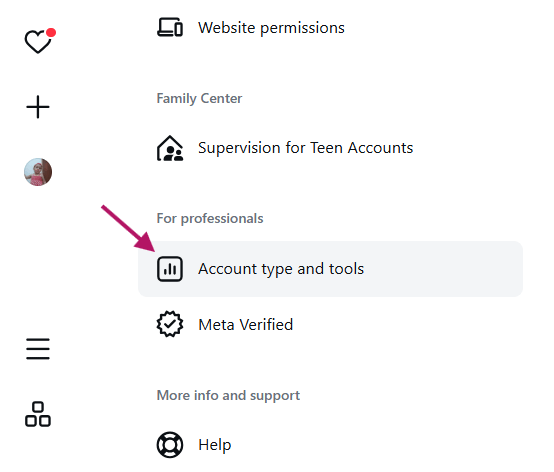
Task: Click the Supervision house icon
Action: 170,148
